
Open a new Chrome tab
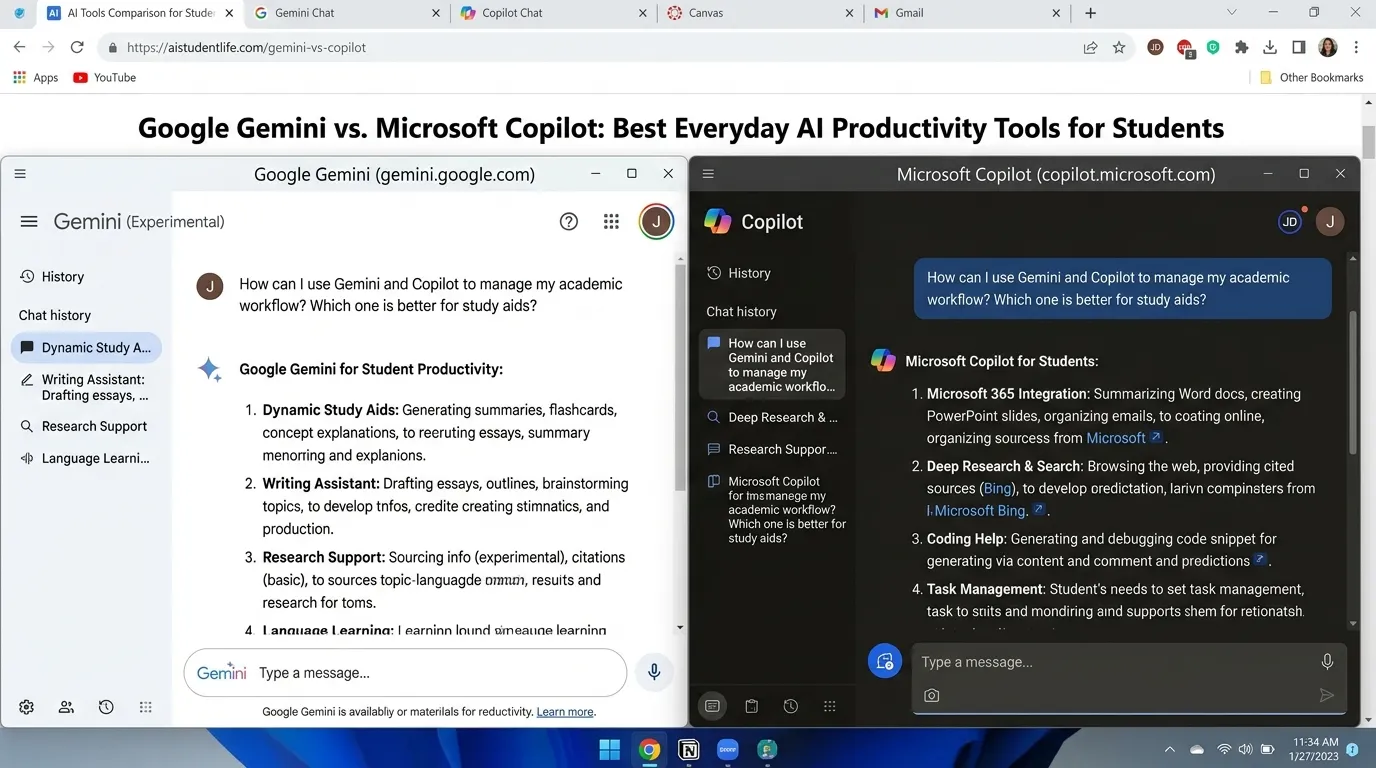tap(1090, 13)
